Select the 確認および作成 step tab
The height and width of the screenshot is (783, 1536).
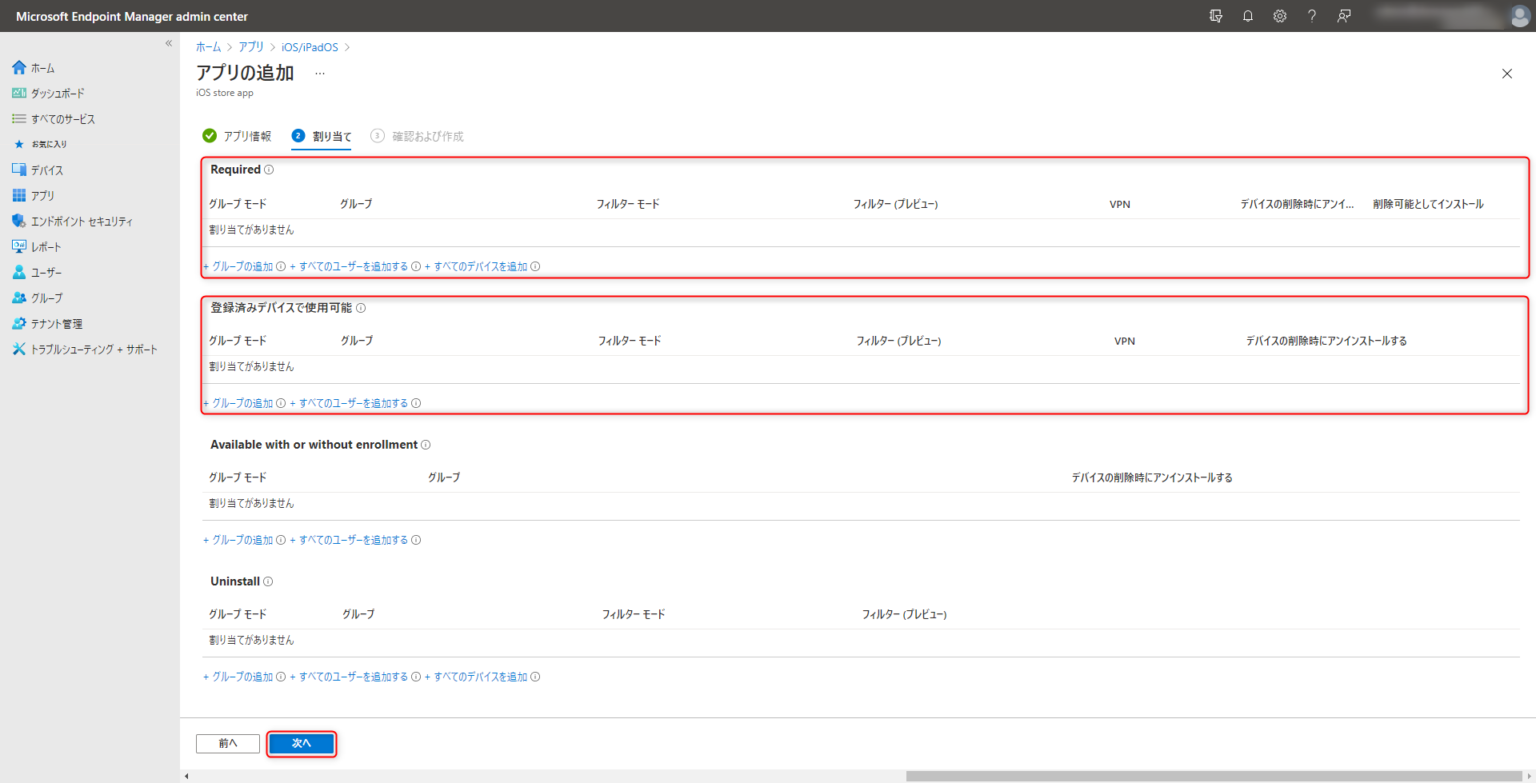(418, 136)
